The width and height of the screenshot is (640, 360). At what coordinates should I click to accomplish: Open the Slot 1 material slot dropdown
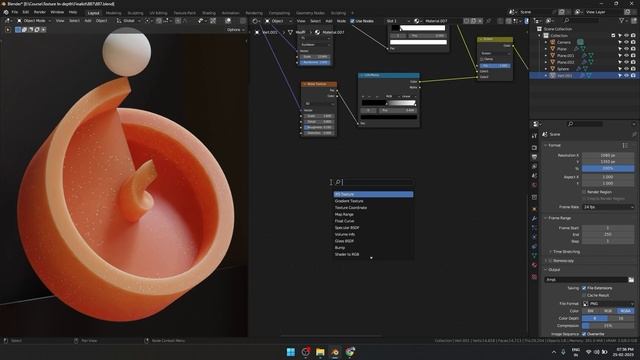398,21
